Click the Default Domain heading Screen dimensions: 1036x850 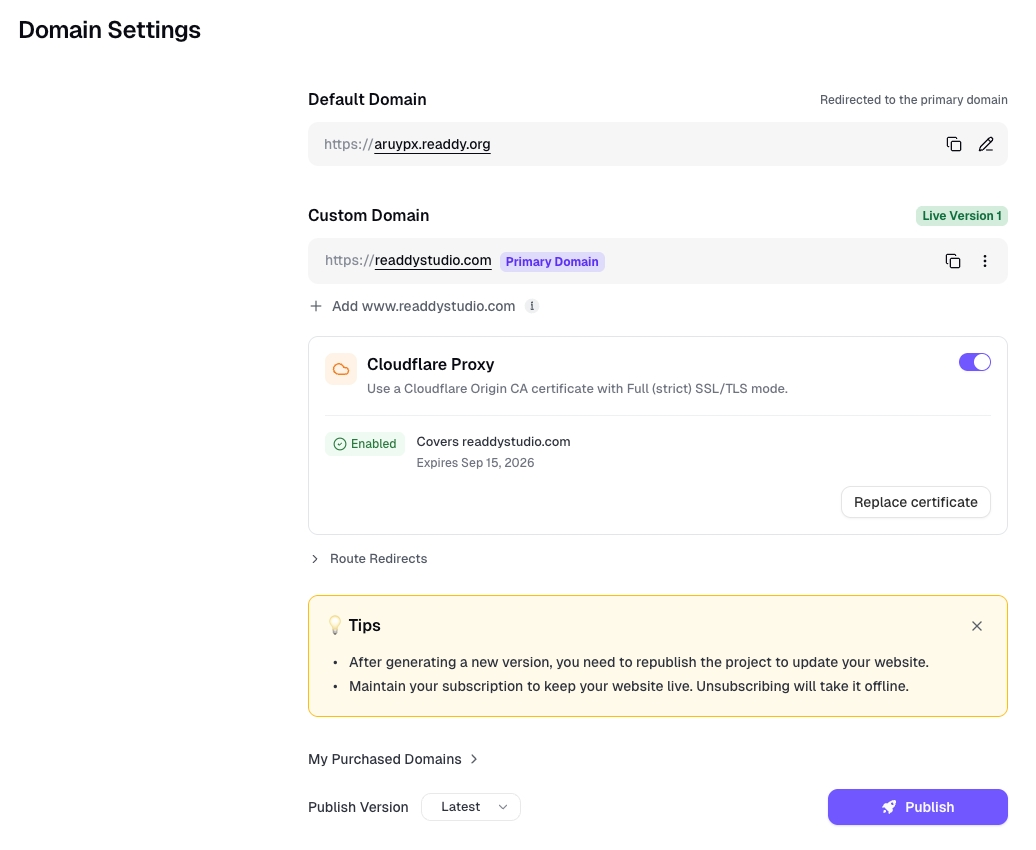367,99
